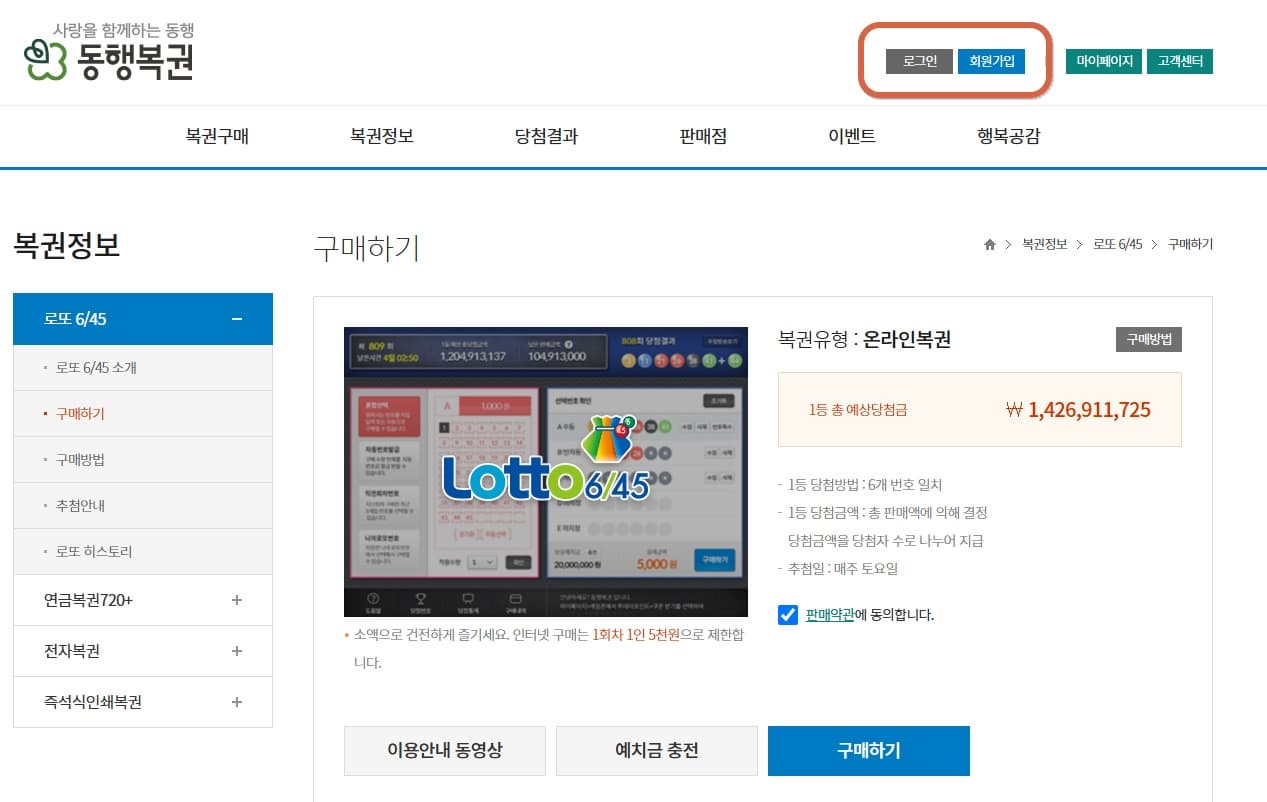1267x802 pixels.
Task: Expand the 전자복권 section
Action: [236, 651]
